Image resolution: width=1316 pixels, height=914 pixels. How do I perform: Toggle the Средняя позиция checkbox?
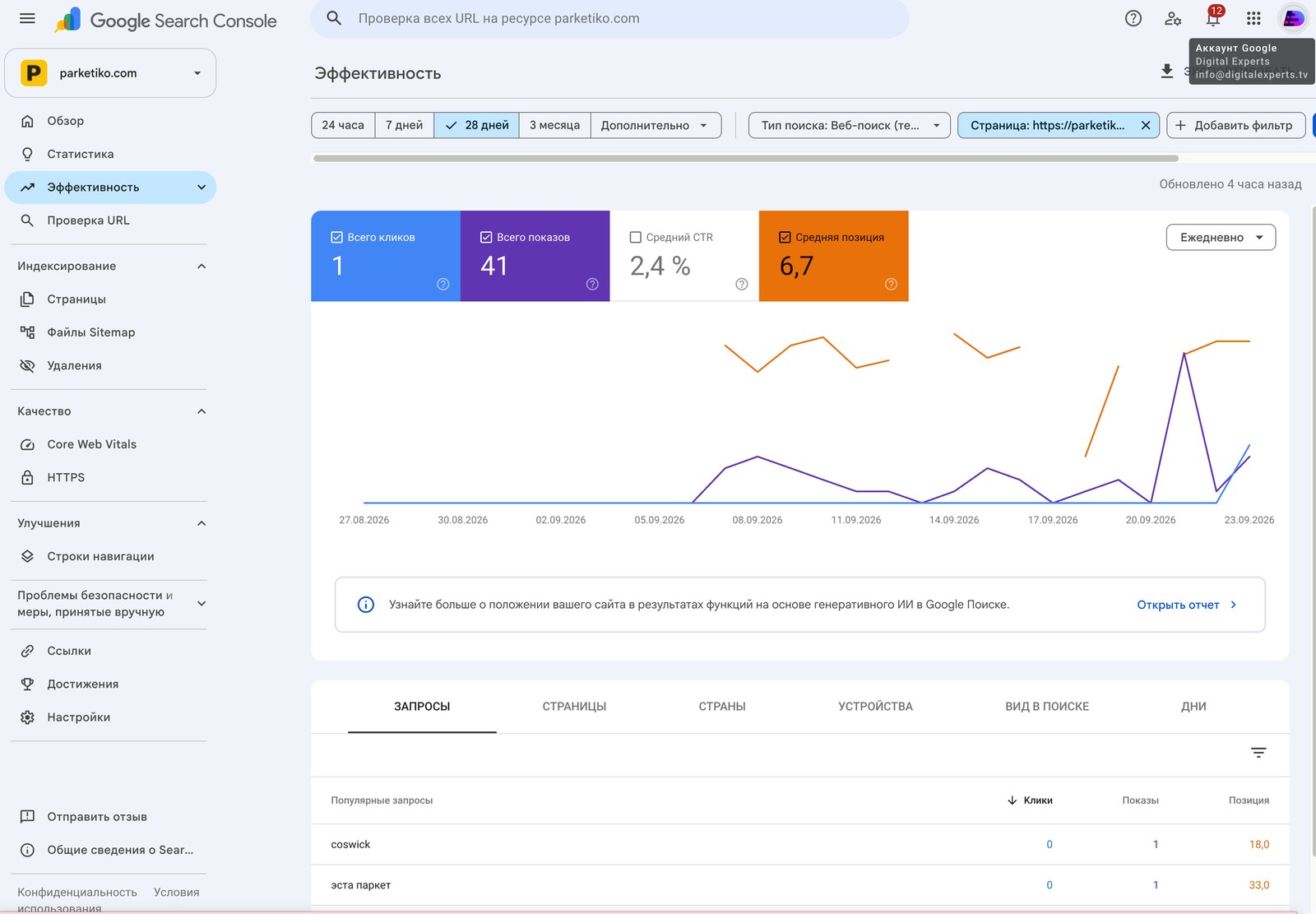click(x=785, y=237)
